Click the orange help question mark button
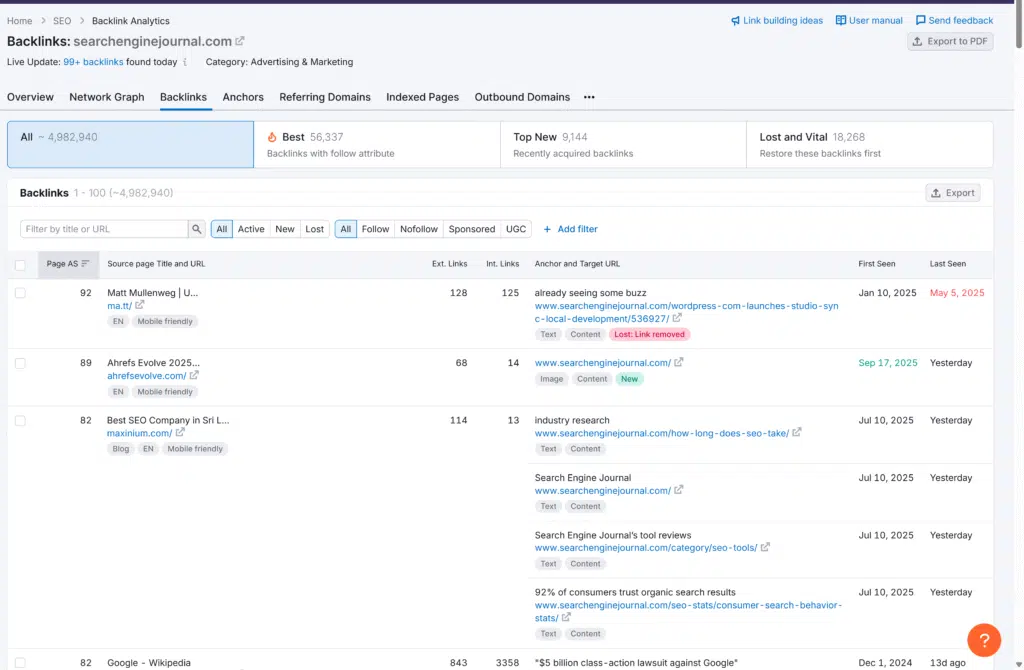The width and height of the screenshot is (1024, 670). (983, 640)
